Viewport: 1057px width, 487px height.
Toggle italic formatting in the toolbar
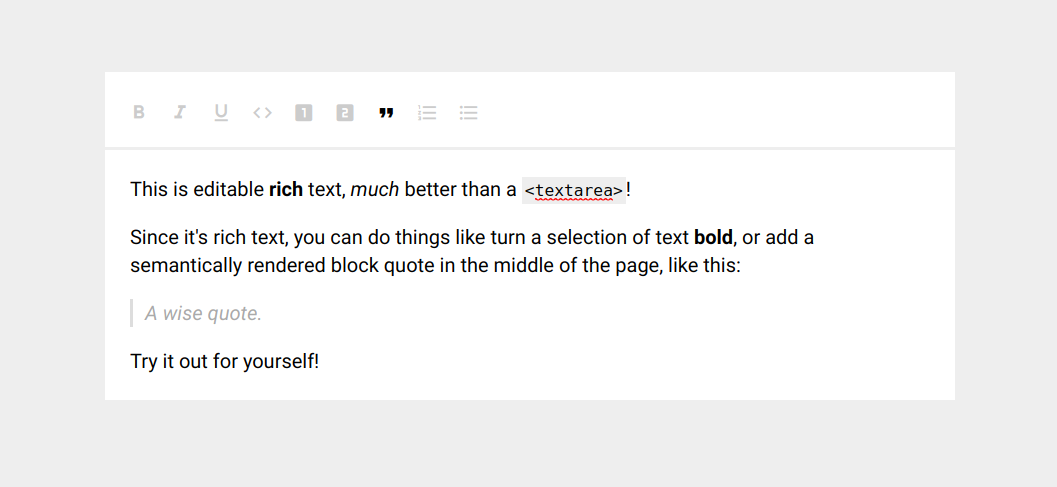tap(180, 113)
